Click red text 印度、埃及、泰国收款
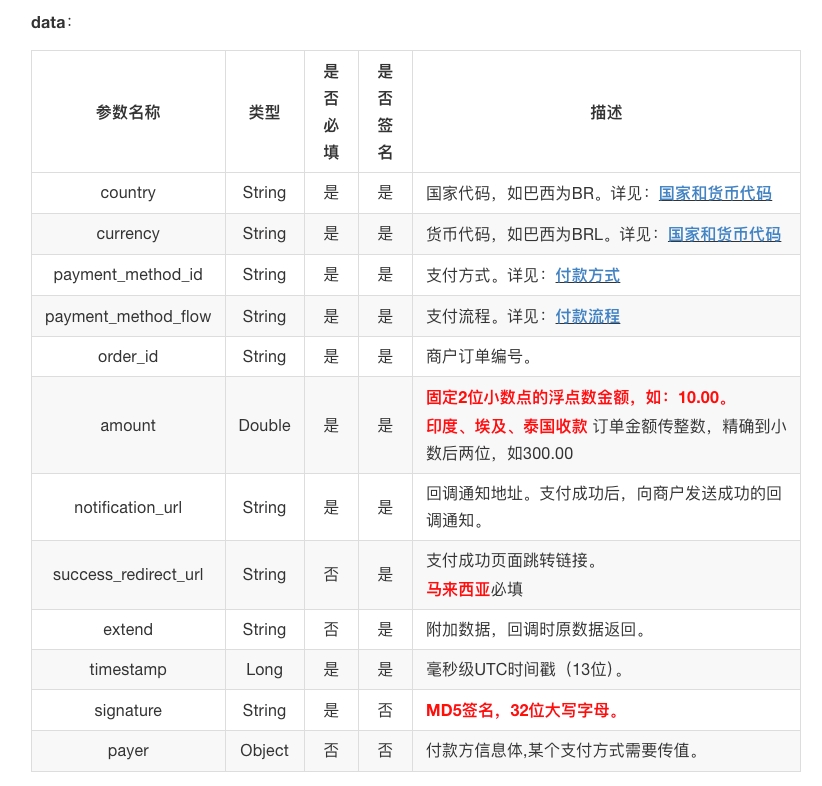 (506, 426)
